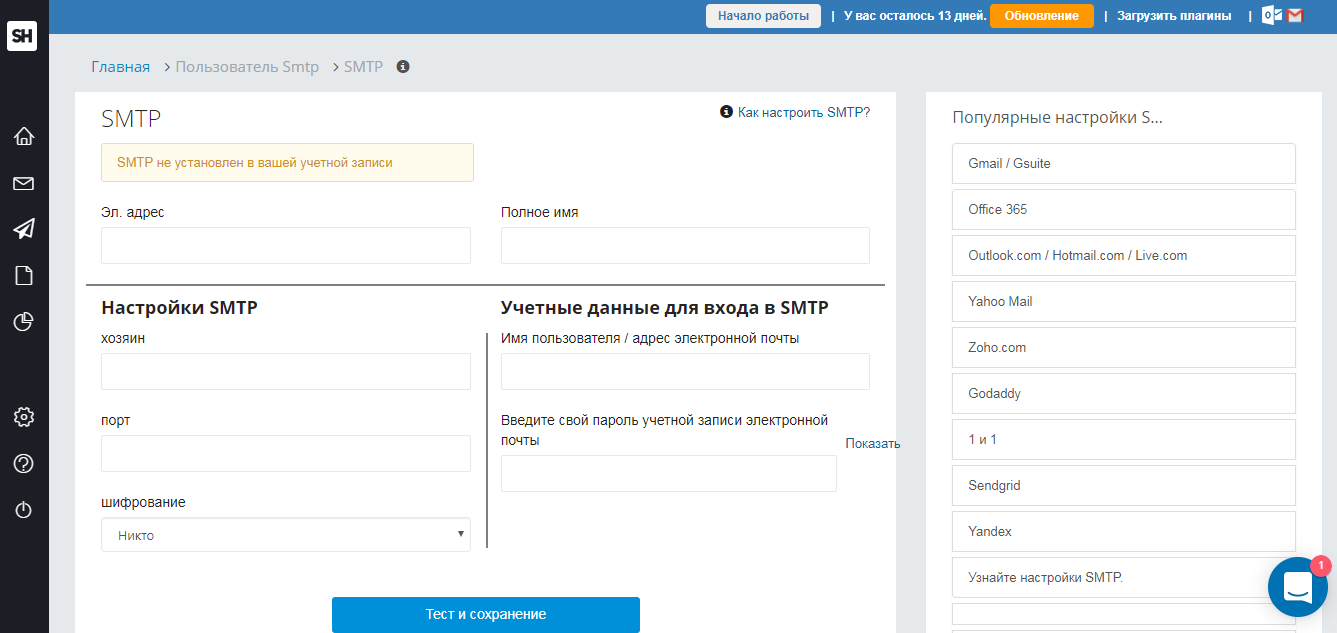Click Показать to reveal password
The height and width of the screenshot is (633, 1337).
[872, 443]
